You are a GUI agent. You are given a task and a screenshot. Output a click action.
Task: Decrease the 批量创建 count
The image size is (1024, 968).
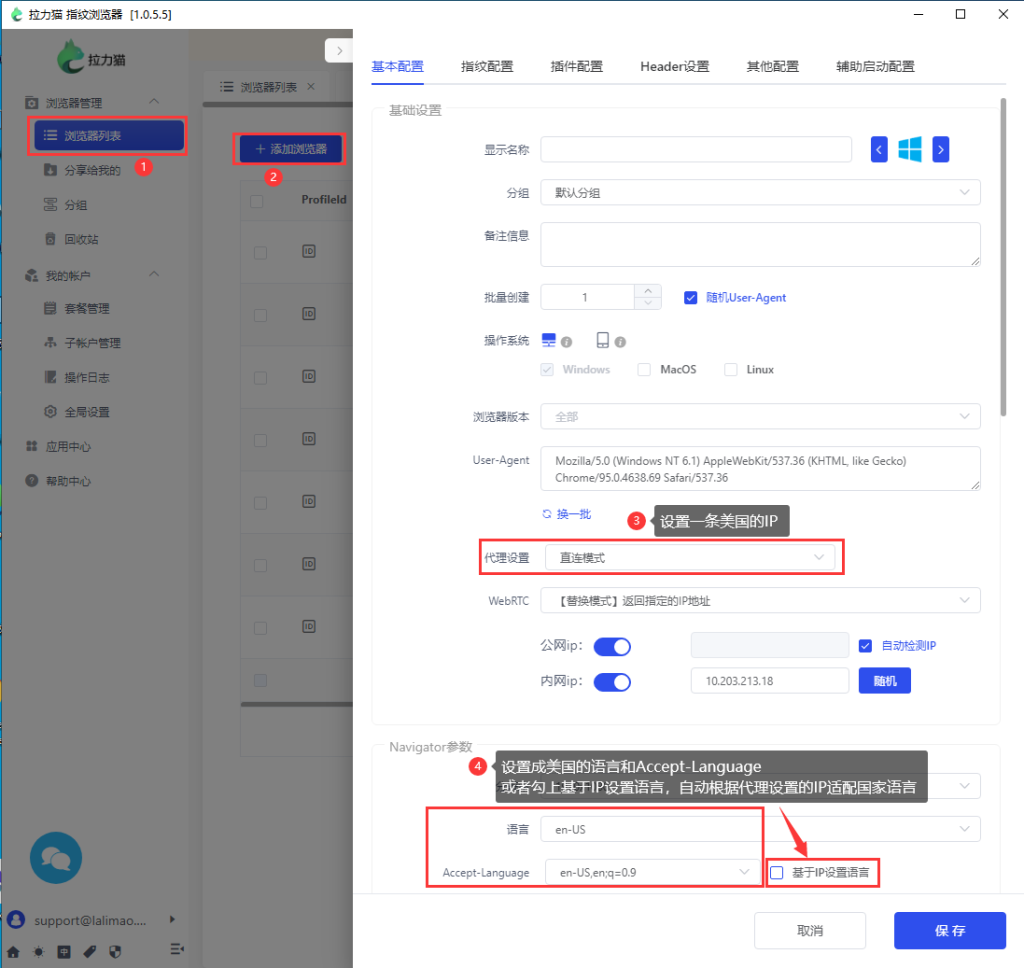click(x=648, y=303)
